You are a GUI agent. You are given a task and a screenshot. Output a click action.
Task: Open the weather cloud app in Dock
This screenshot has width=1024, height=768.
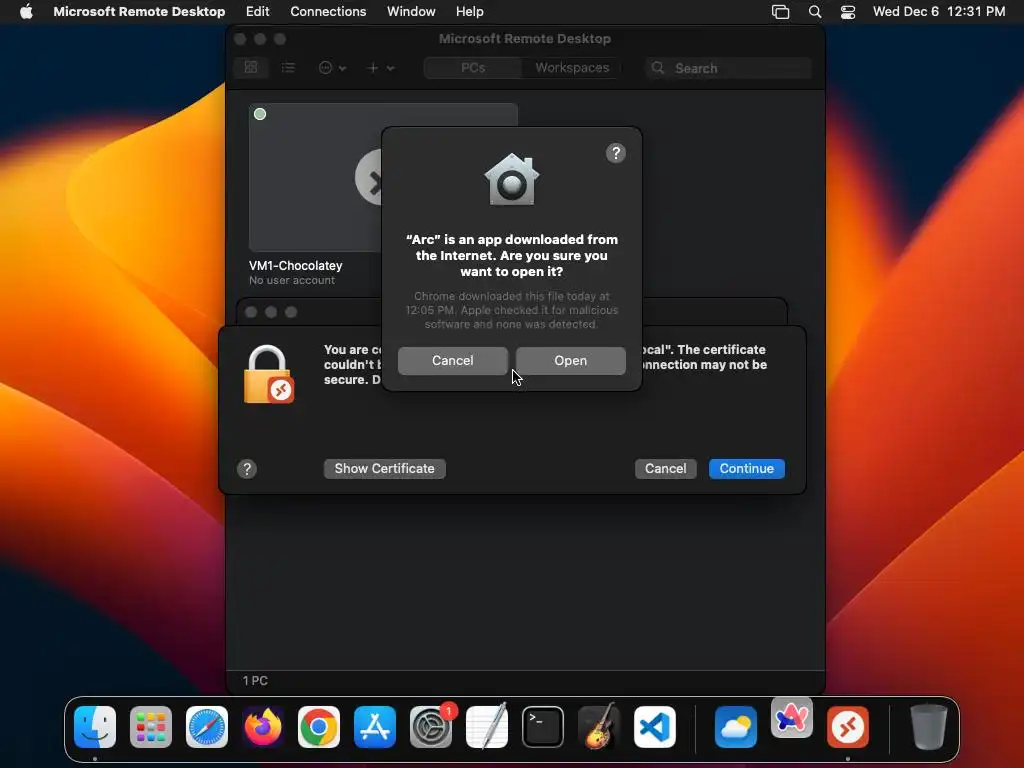(735, 727)
